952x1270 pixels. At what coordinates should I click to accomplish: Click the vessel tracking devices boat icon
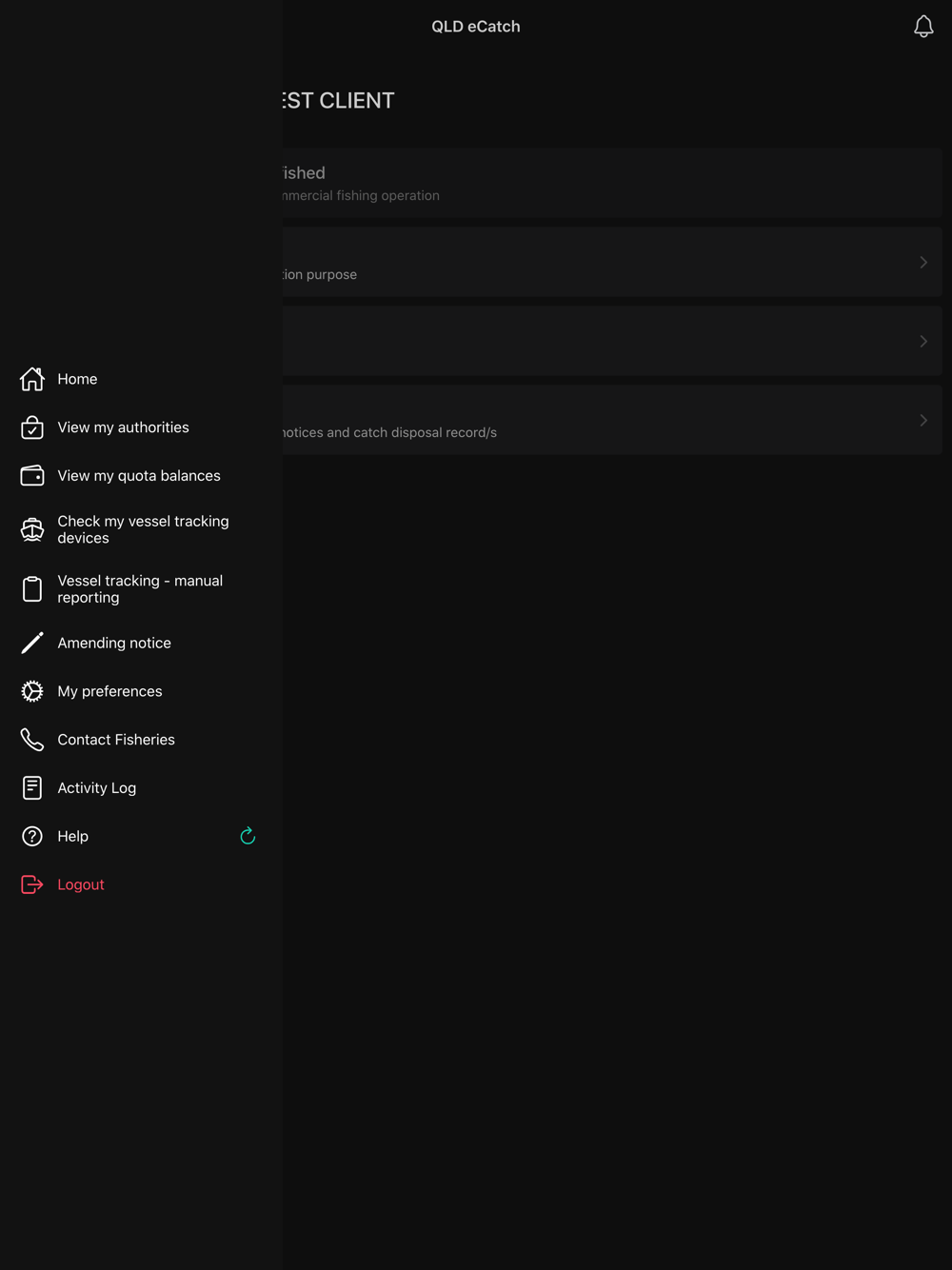[x=32, y=529]
